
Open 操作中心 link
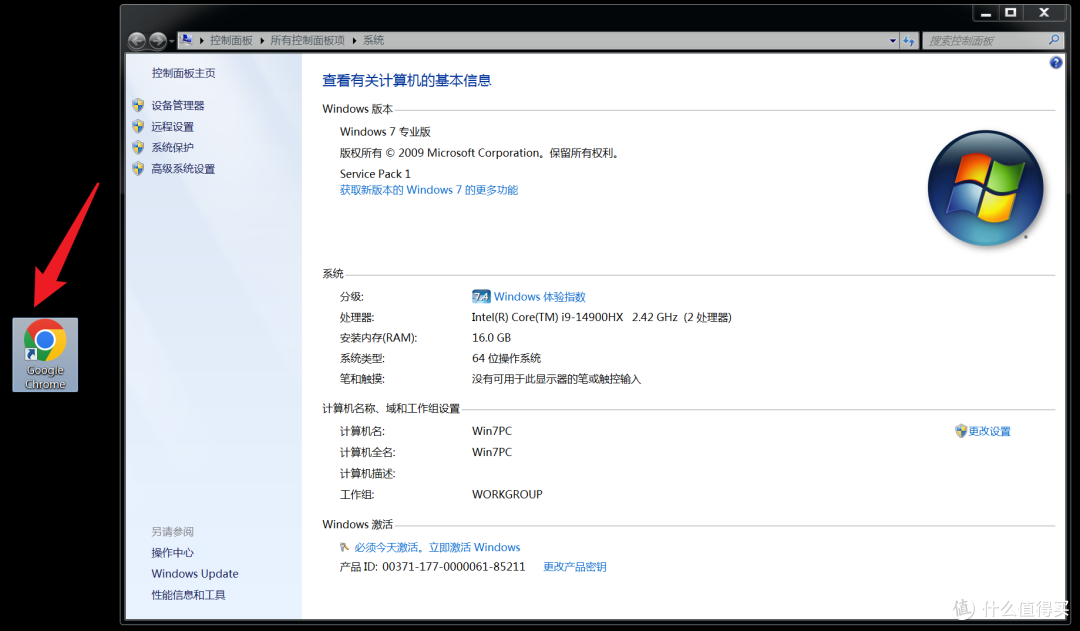[x=172, y=552]
